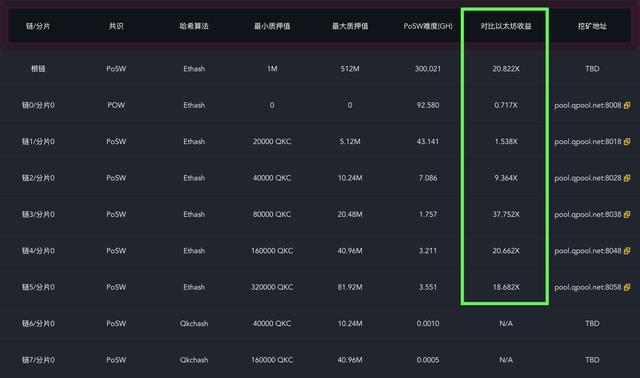This screenshot has height=378, width=640.
Task: Click the 最大质押值 column header
Action: tap(350, 26)
